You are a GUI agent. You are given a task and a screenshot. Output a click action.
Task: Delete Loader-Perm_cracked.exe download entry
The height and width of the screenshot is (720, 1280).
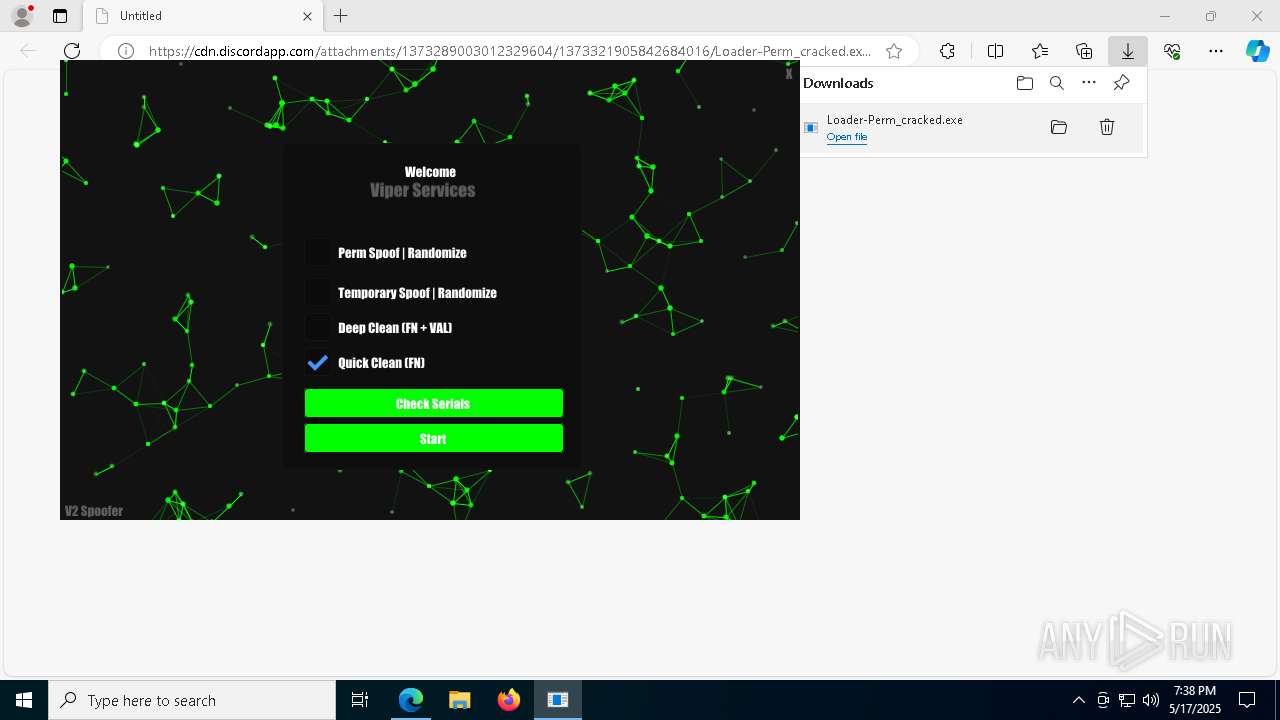coord(1107,127)
